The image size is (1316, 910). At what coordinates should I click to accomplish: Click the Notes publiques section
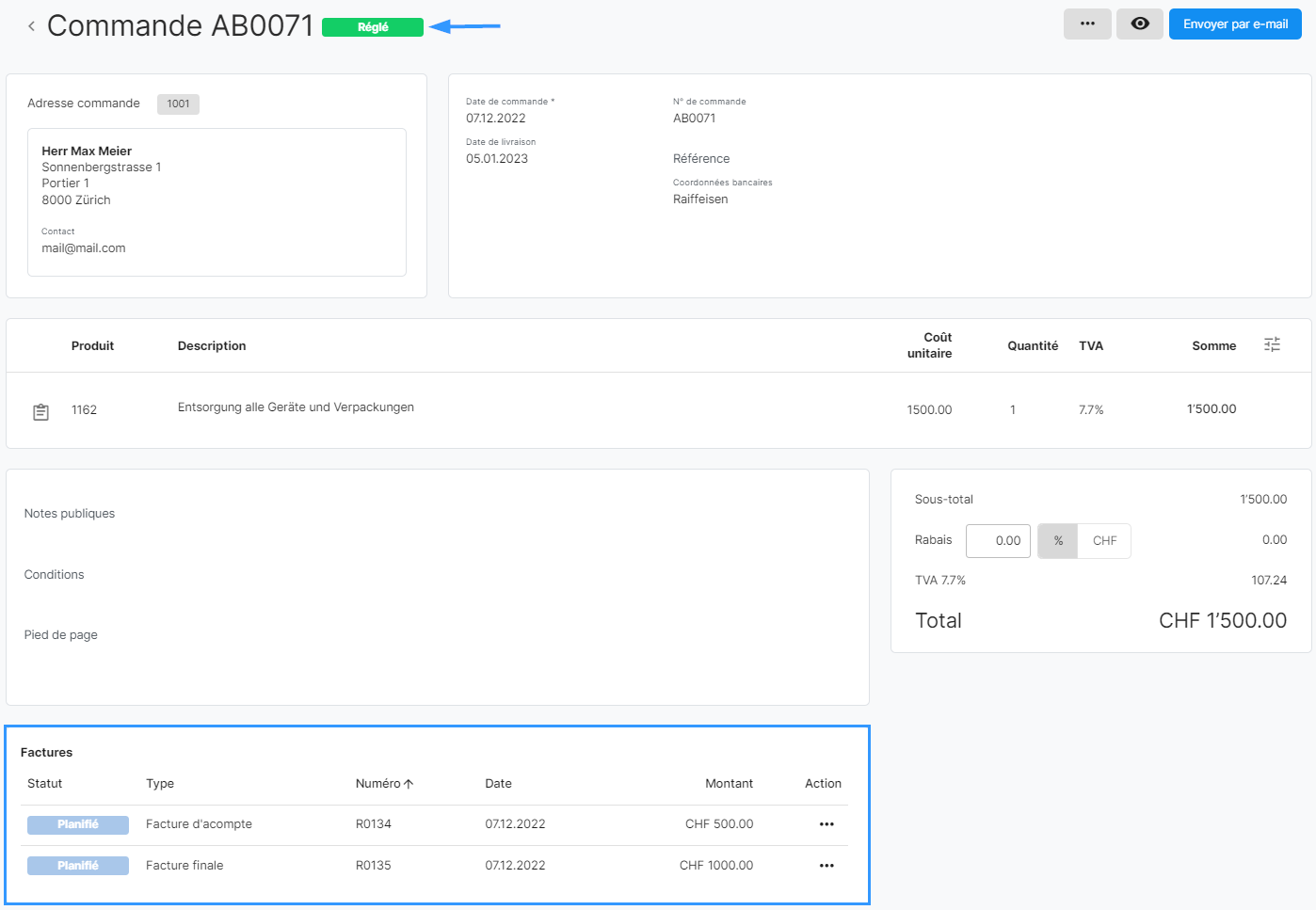70,514
